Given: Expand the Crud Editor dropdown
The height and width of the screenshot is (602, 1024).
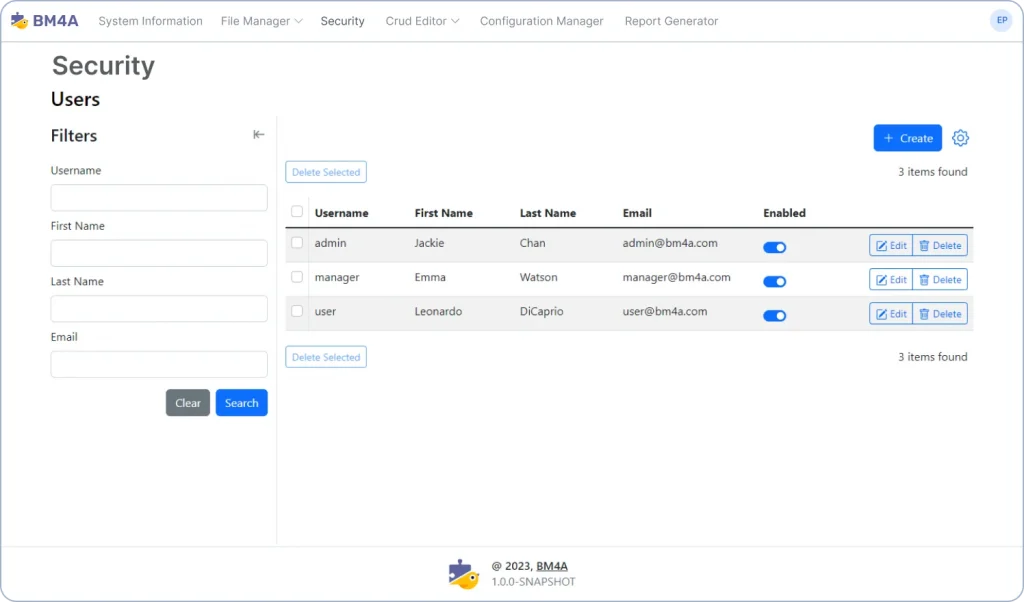Looking at the screenshot, I should tap(422, 21).
